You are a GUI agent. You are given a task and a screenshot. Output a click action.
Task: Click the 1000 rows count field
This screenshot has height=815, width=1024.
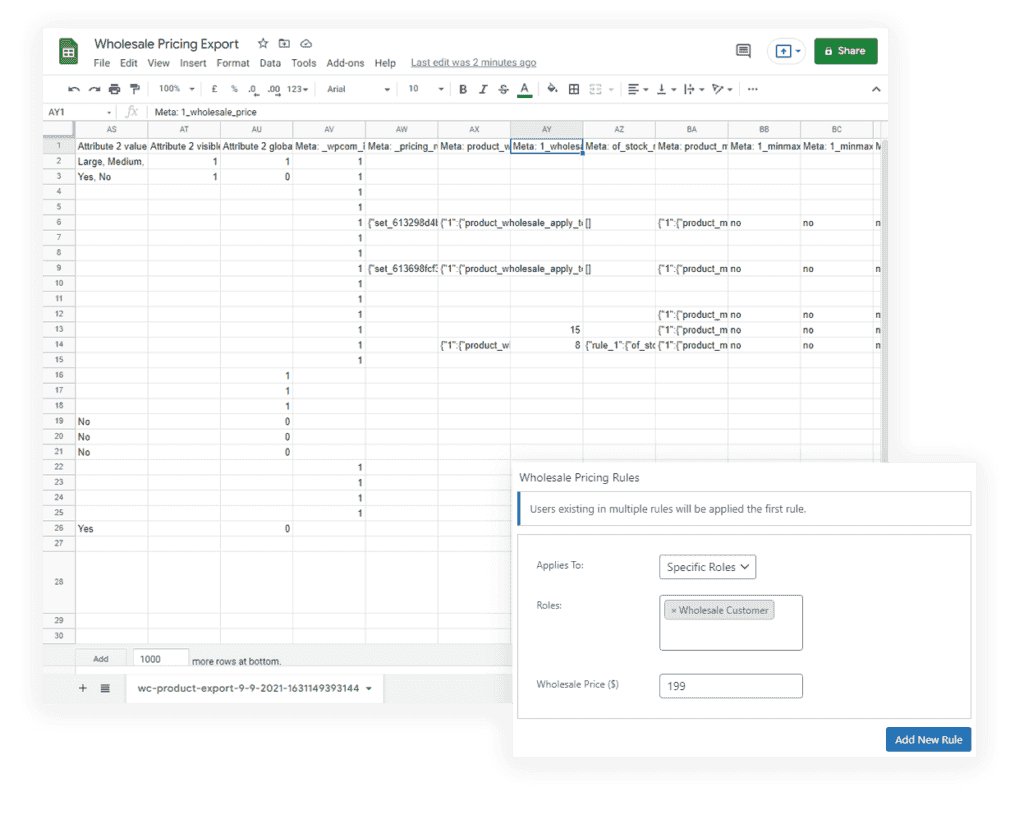pyautogui.click(x=161, y=659)
